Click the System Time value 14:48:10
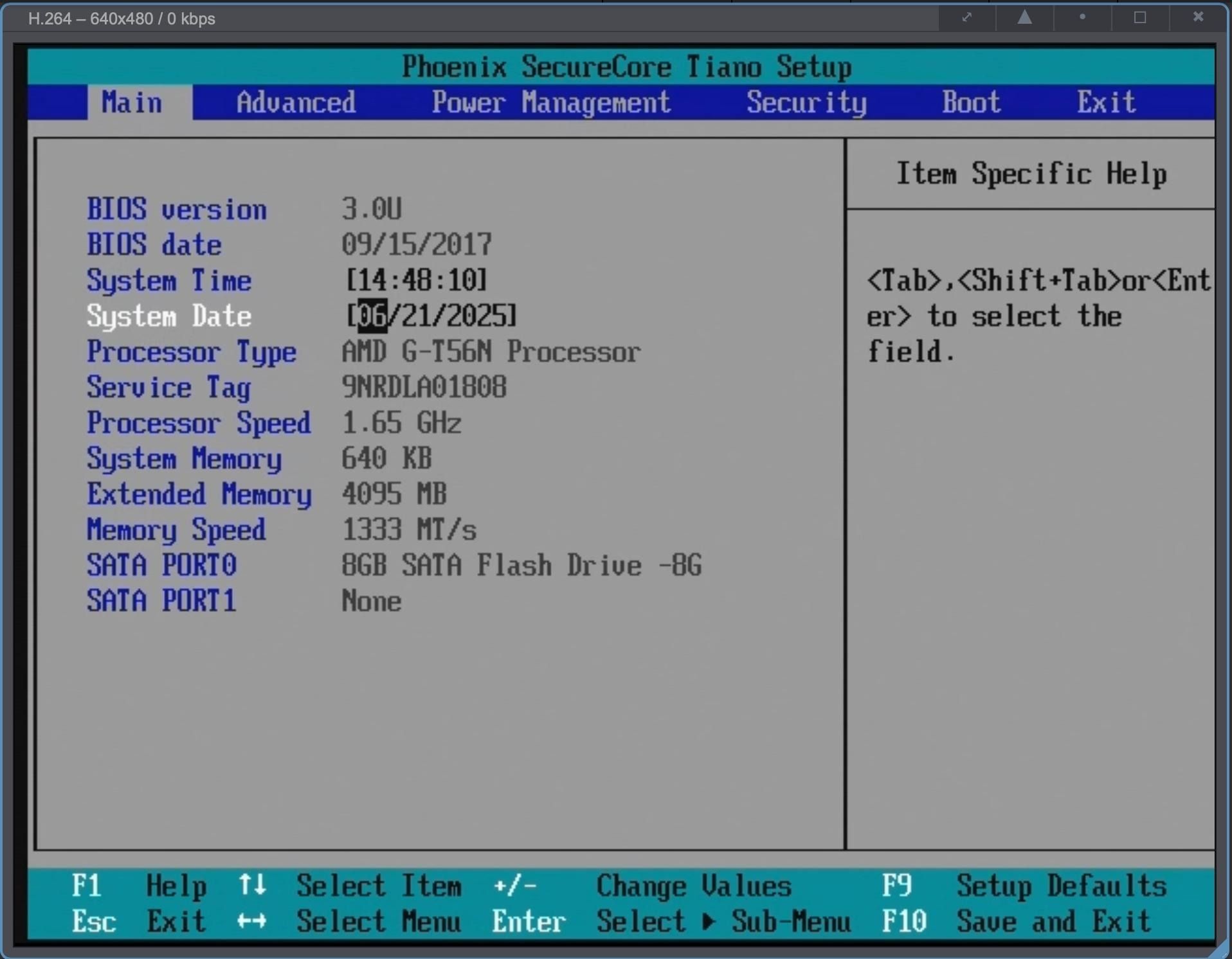The width and height of the screenshot is (1232, 959). (417, 280)
